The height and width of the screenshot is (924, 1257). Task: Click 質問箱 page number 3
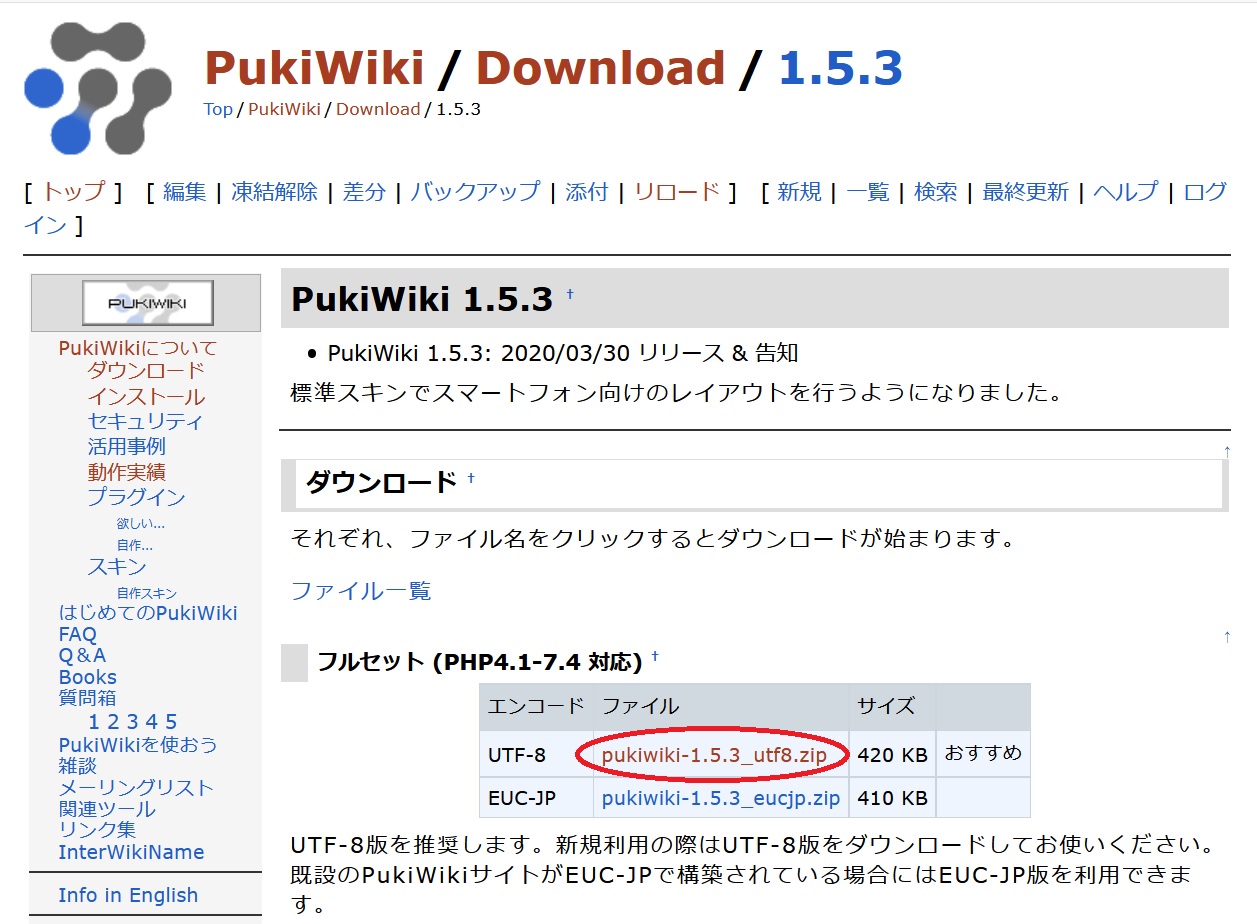tap(132, 722)
